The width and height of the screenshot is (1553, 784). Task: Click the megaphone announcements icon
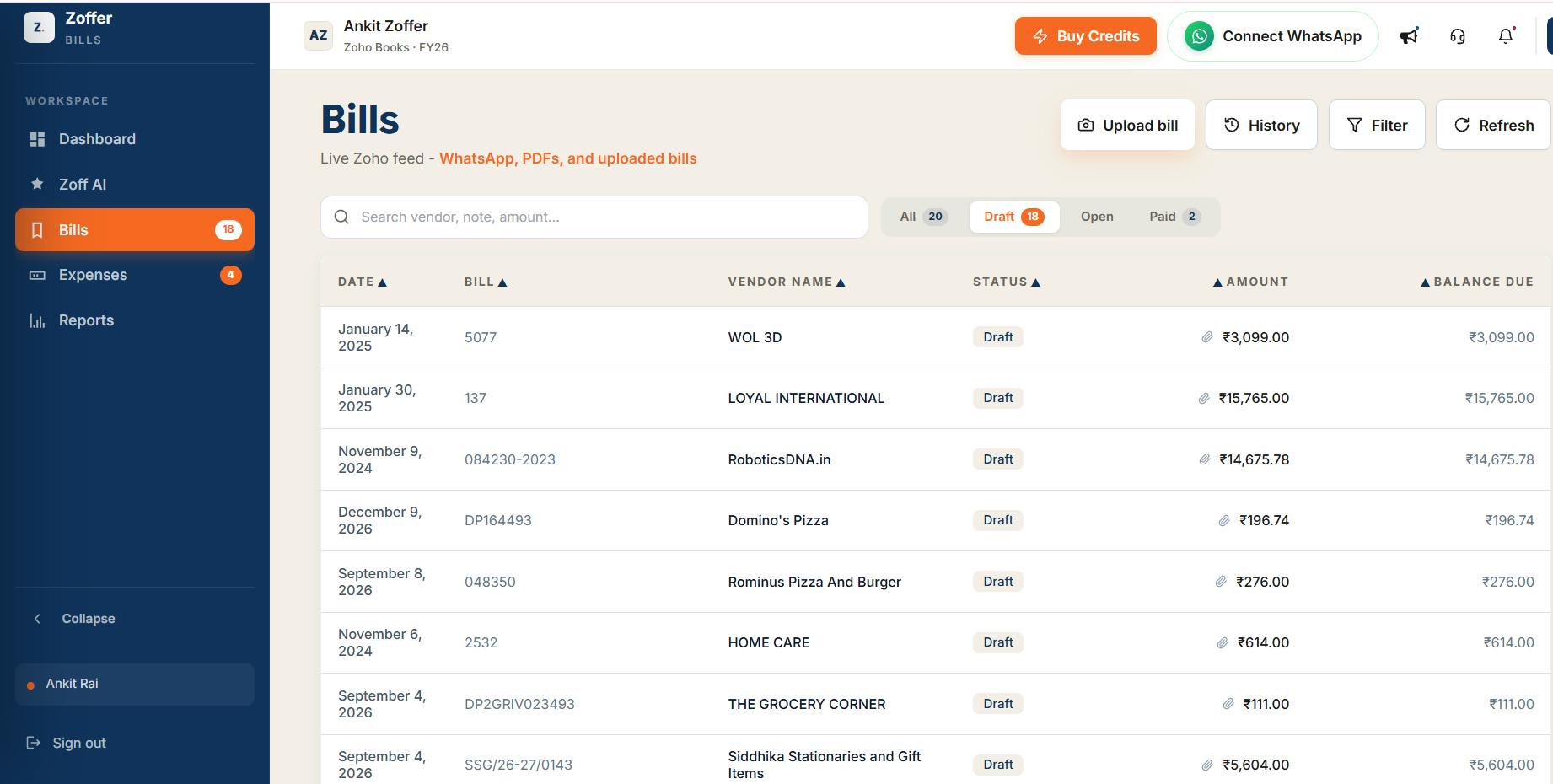1409,36
